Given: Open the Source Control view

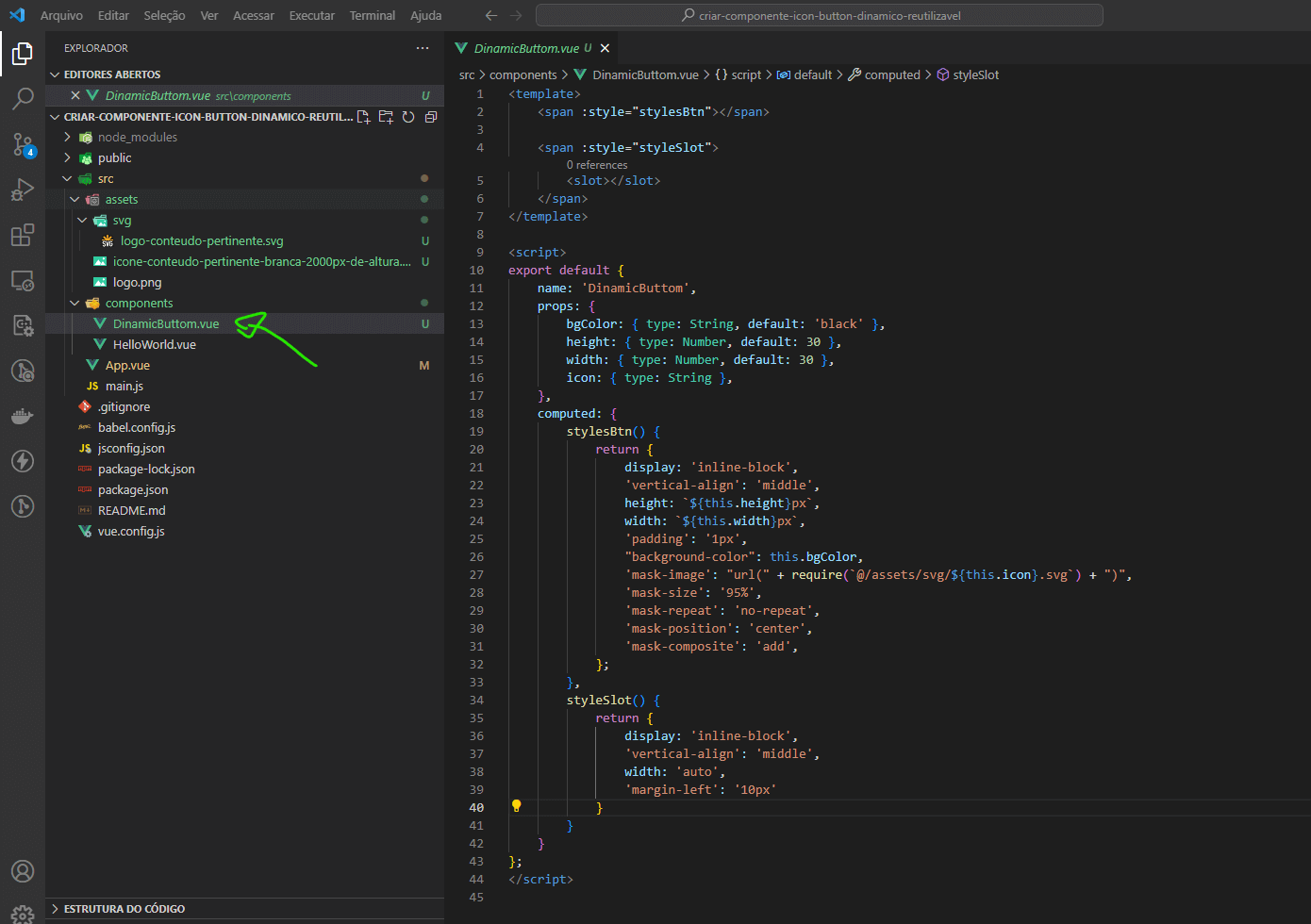Looking at the screenshot, I should point(23,144).
